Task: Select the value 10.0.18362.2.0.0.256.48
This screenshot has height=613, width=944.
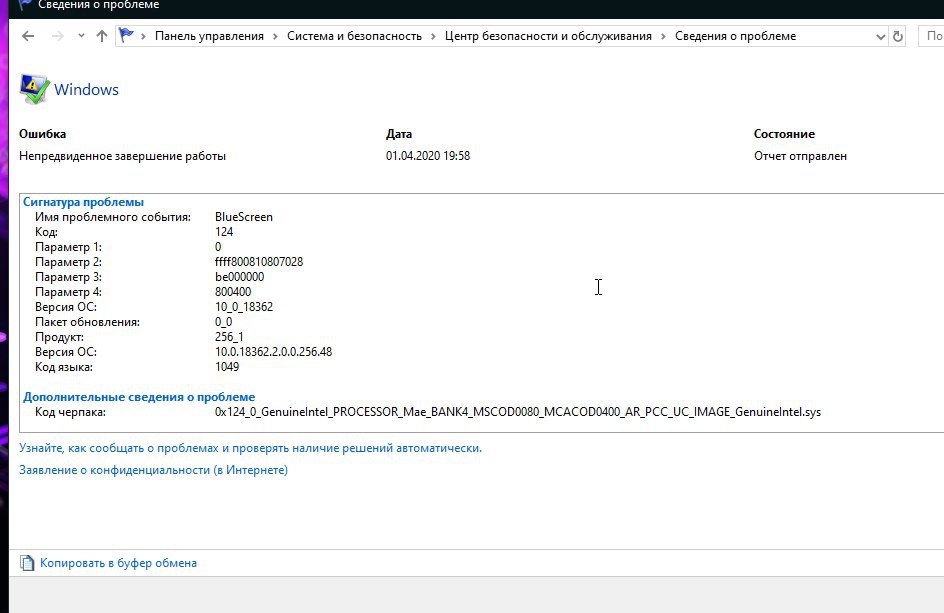Action: point(273,352)
